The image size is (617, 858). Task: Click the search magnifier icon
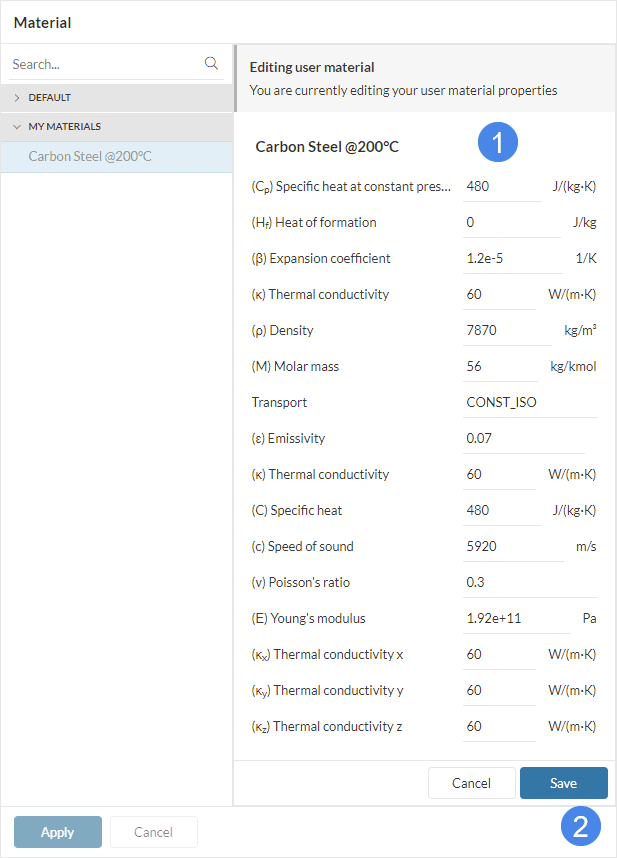[211, 63]
